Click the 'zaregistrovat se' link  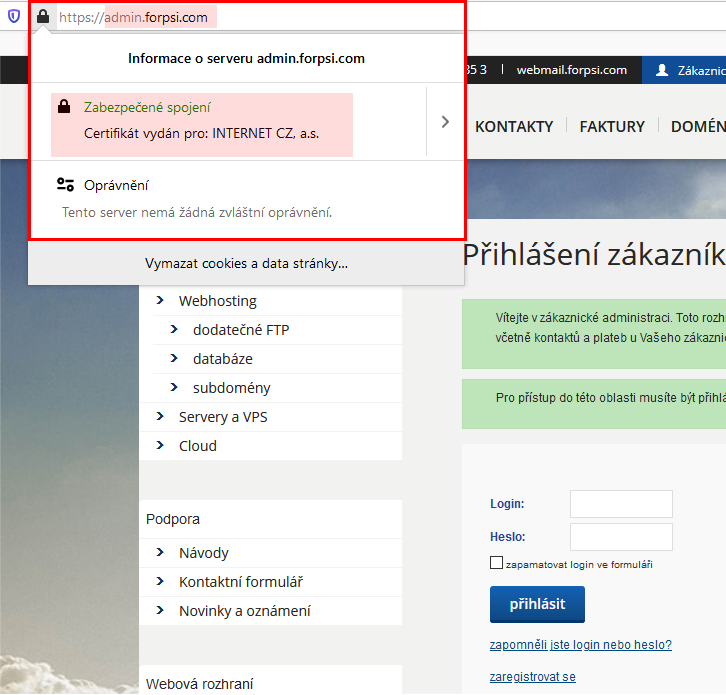point(532,677)
